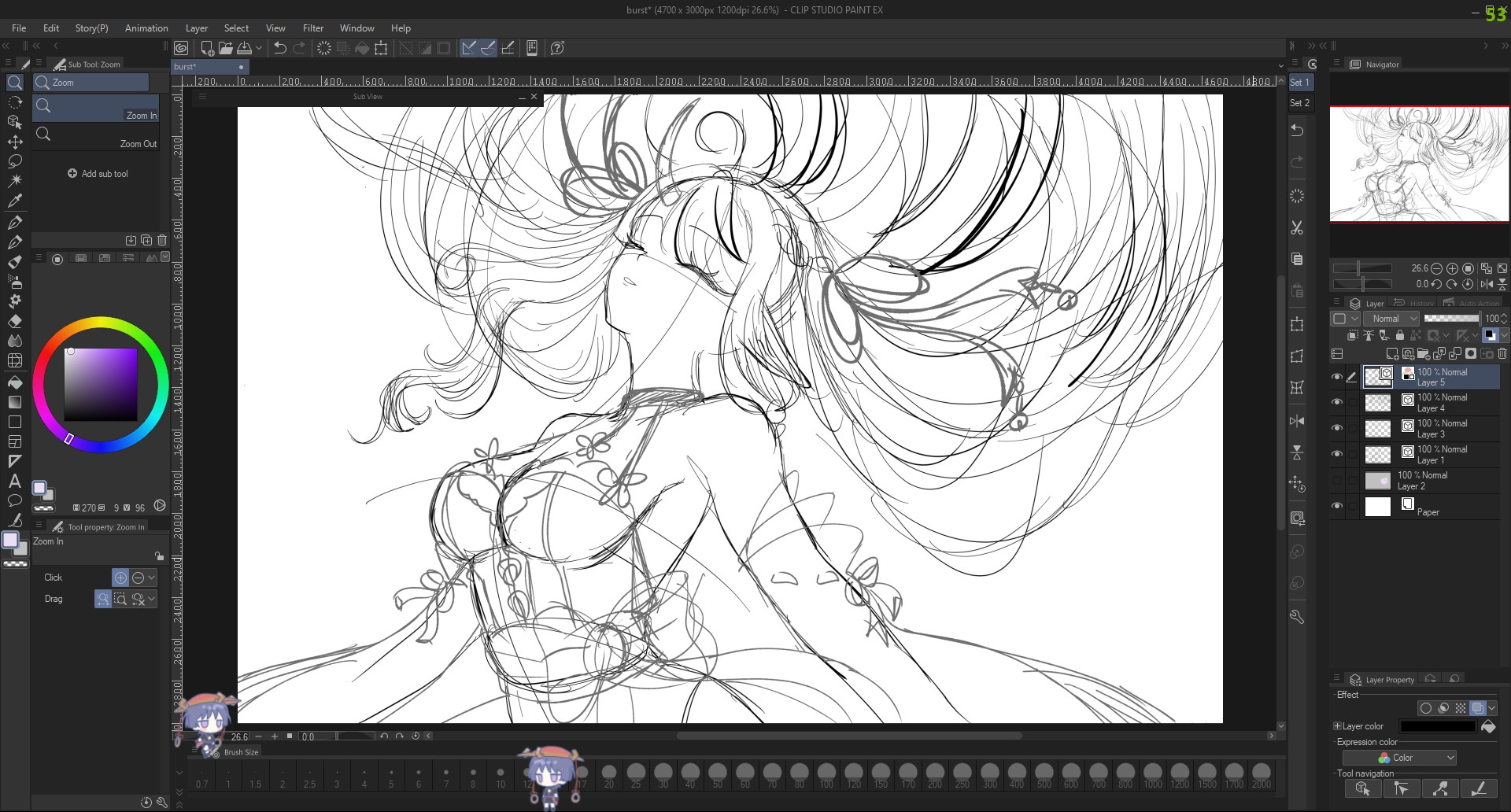The width and height of the screenshot is (1511, 812).
Task: Hide Layer 4 with eye icon
Action: (x=1336, y=402)
